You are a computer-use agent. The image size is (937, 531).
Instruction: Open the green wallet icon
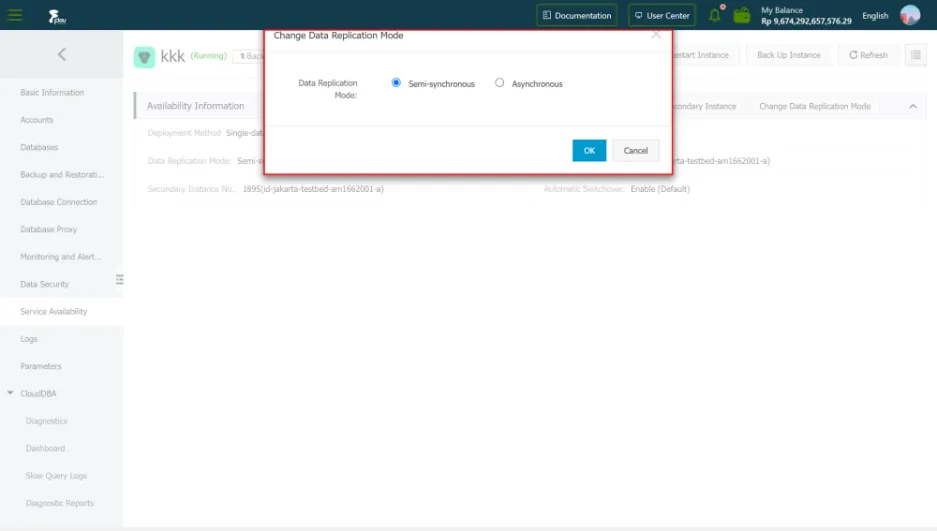741,15
